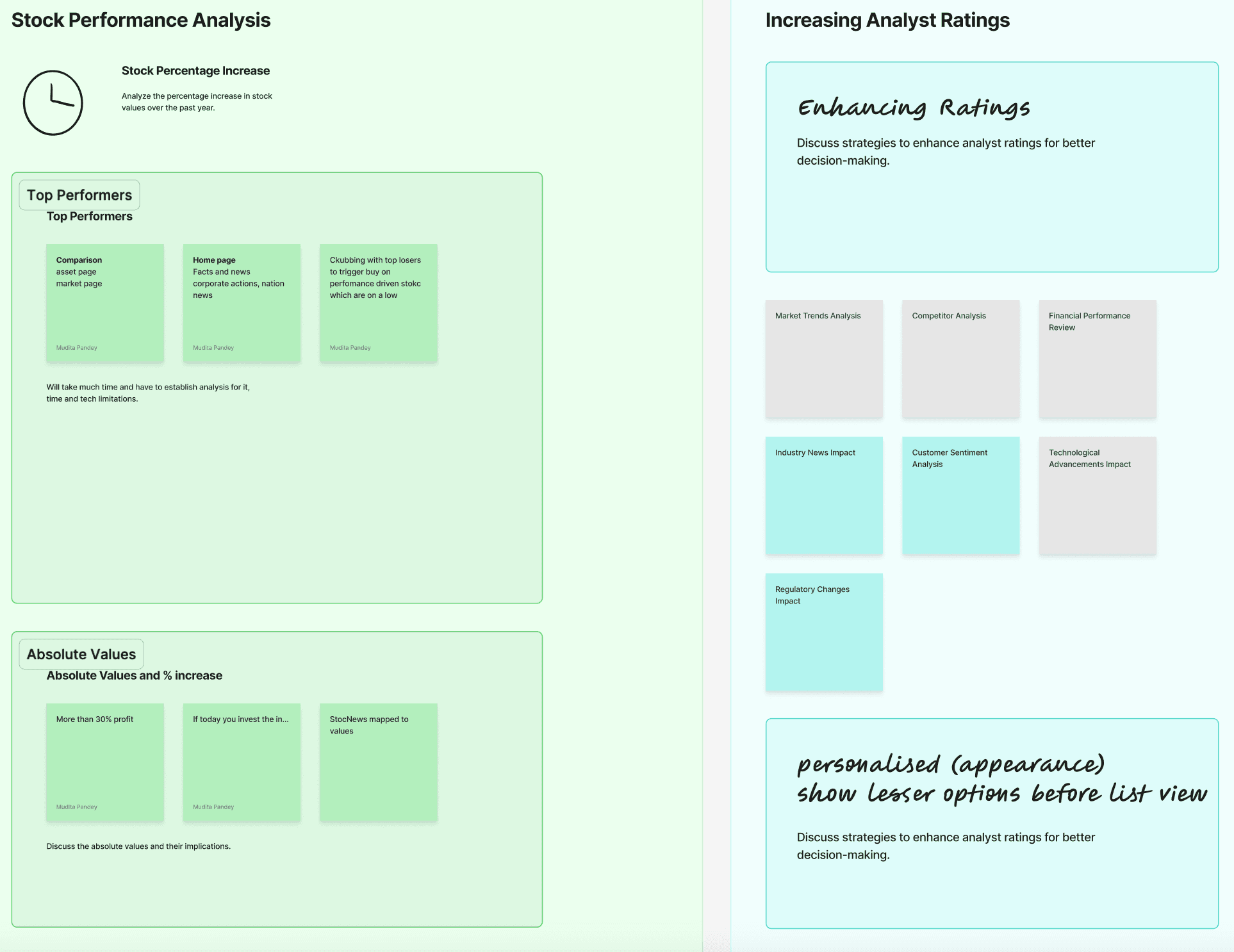
Task: Click the Stock Percentage Increase heading
Action: 195,70
